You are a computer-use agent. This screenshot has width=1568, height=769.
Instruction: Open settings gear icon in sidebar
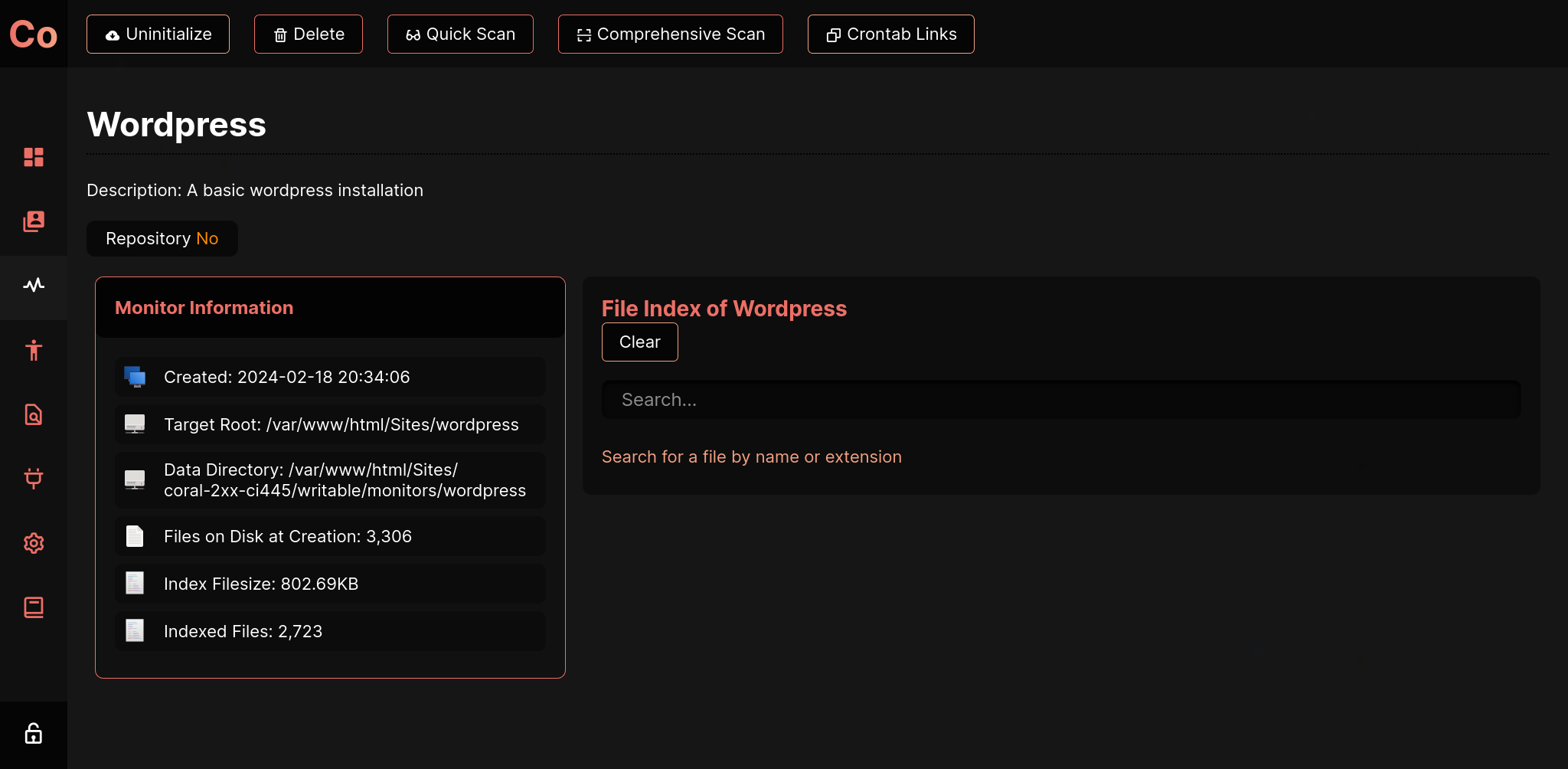click(x=34, y=543)
